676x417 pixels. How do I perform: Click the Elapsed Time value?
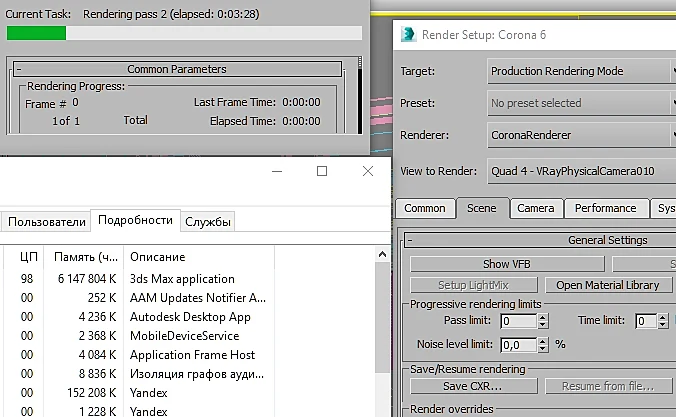click(301, 121)
